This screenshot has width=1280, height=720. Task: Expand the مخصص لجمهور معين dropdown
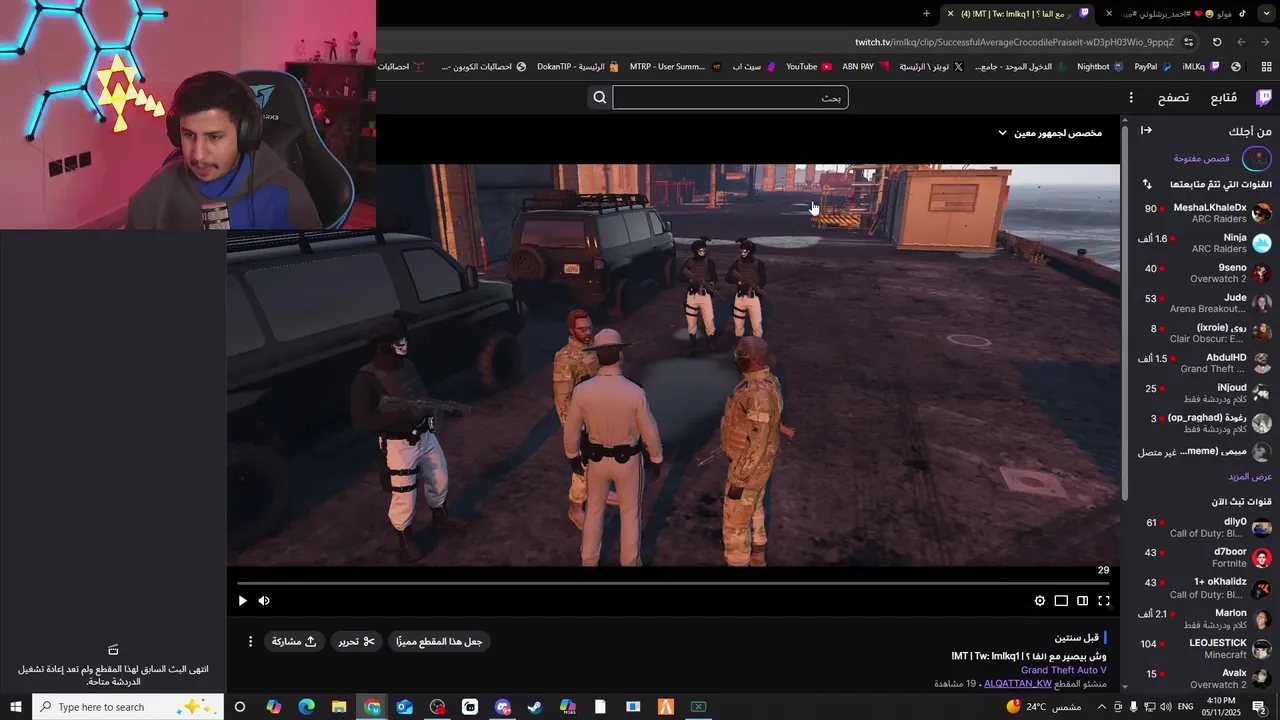[1049, 133]
